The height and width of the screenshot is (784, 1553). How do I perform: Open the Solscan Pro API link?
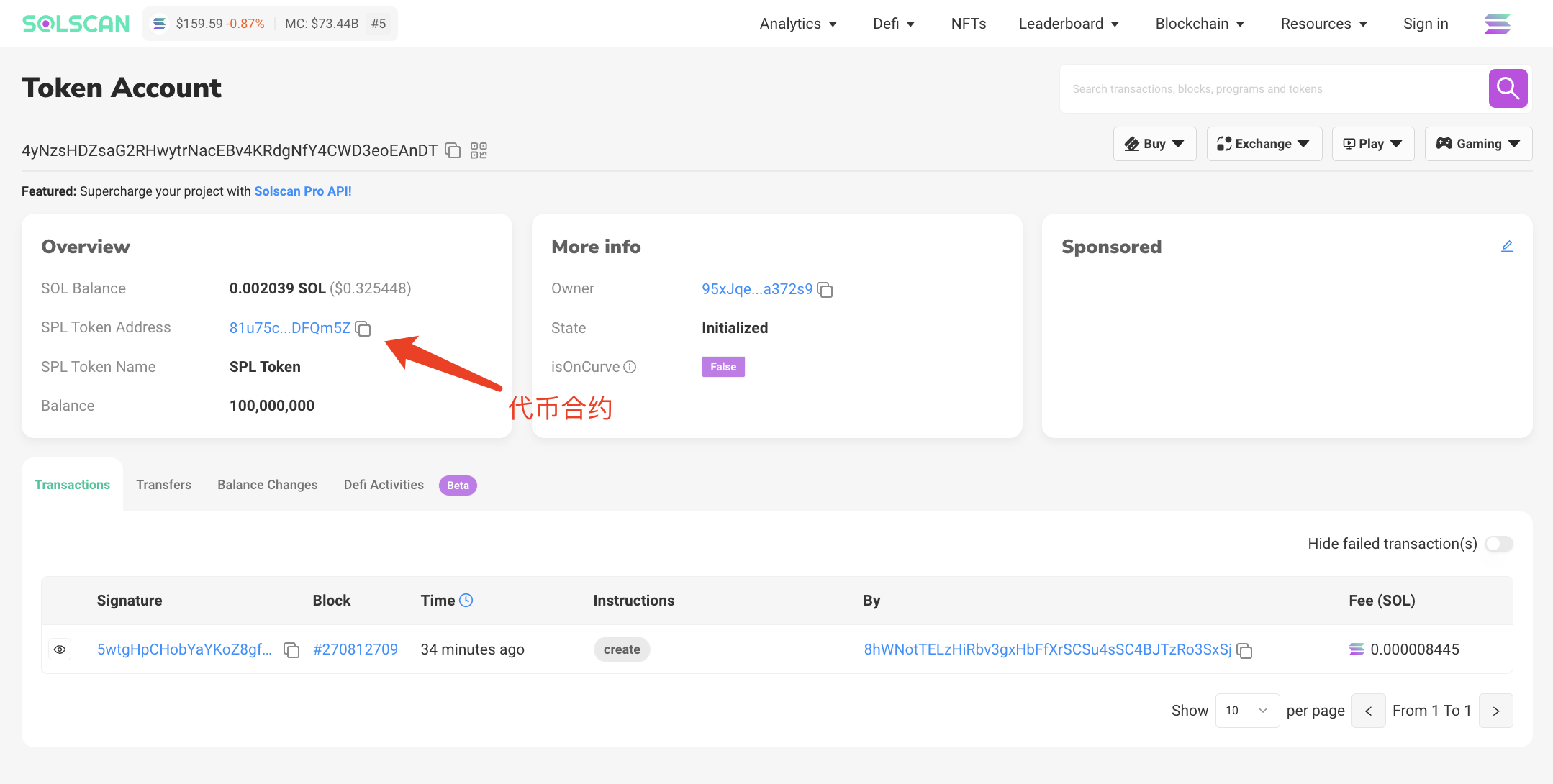point(302,191)
